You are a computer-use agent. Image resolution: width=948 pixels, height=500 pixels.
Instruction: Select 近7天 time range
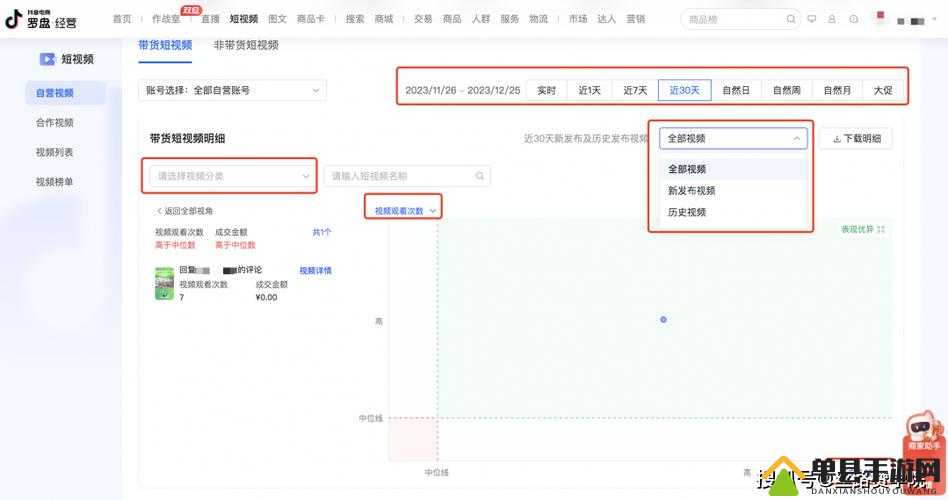pyautogui.click(x=635, y=90)
